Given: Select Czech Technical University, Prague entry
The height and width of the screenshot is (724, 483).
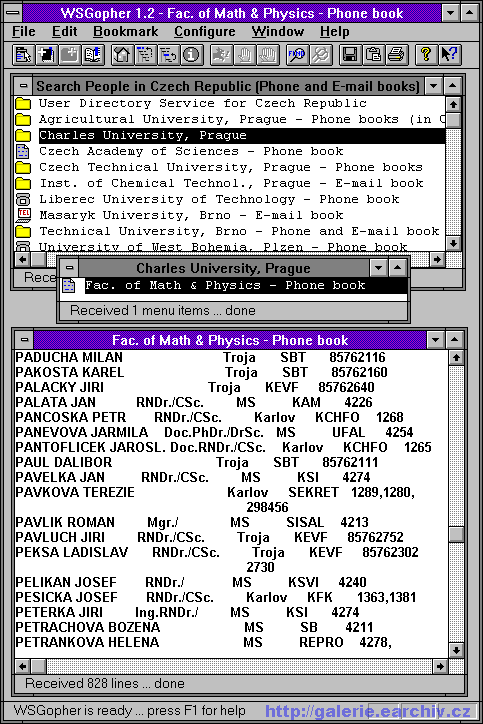Looking at the screenshot, I should tap(230, 167).
